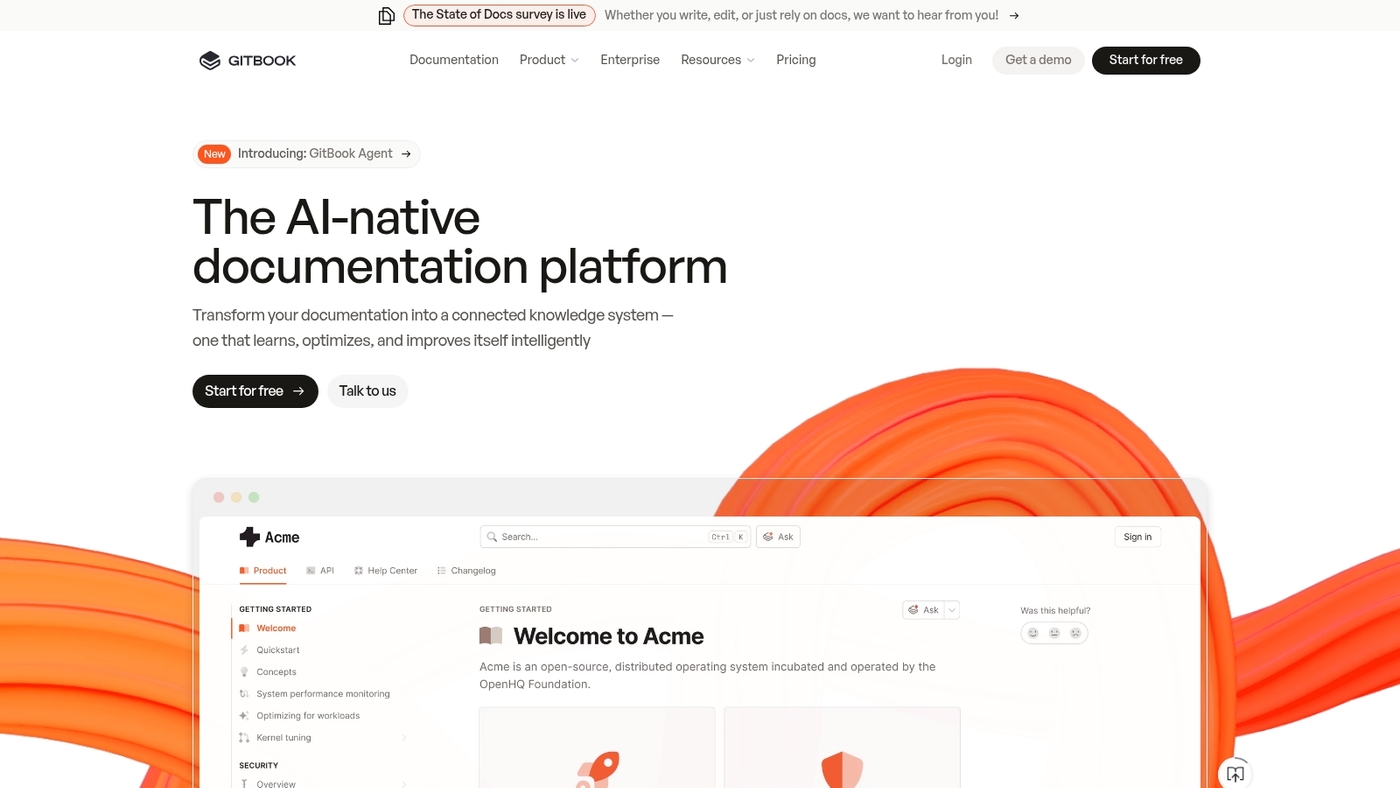Switch to the Help Center tab
Image resolution: width=1400 pixels, height=788 pixels.
[x=386, y=571]
